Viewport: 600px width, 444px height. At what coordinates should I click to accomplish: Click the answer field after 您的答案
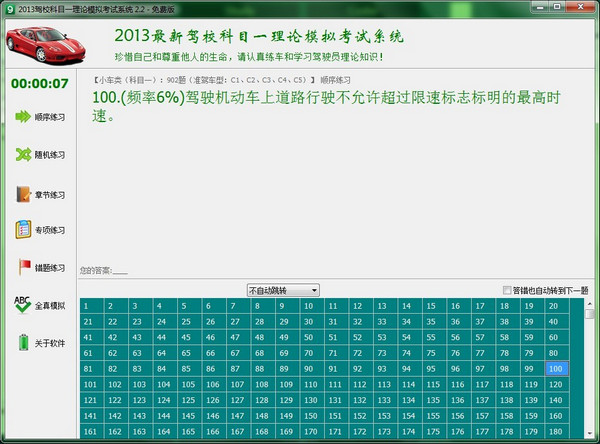pos(120,270)
